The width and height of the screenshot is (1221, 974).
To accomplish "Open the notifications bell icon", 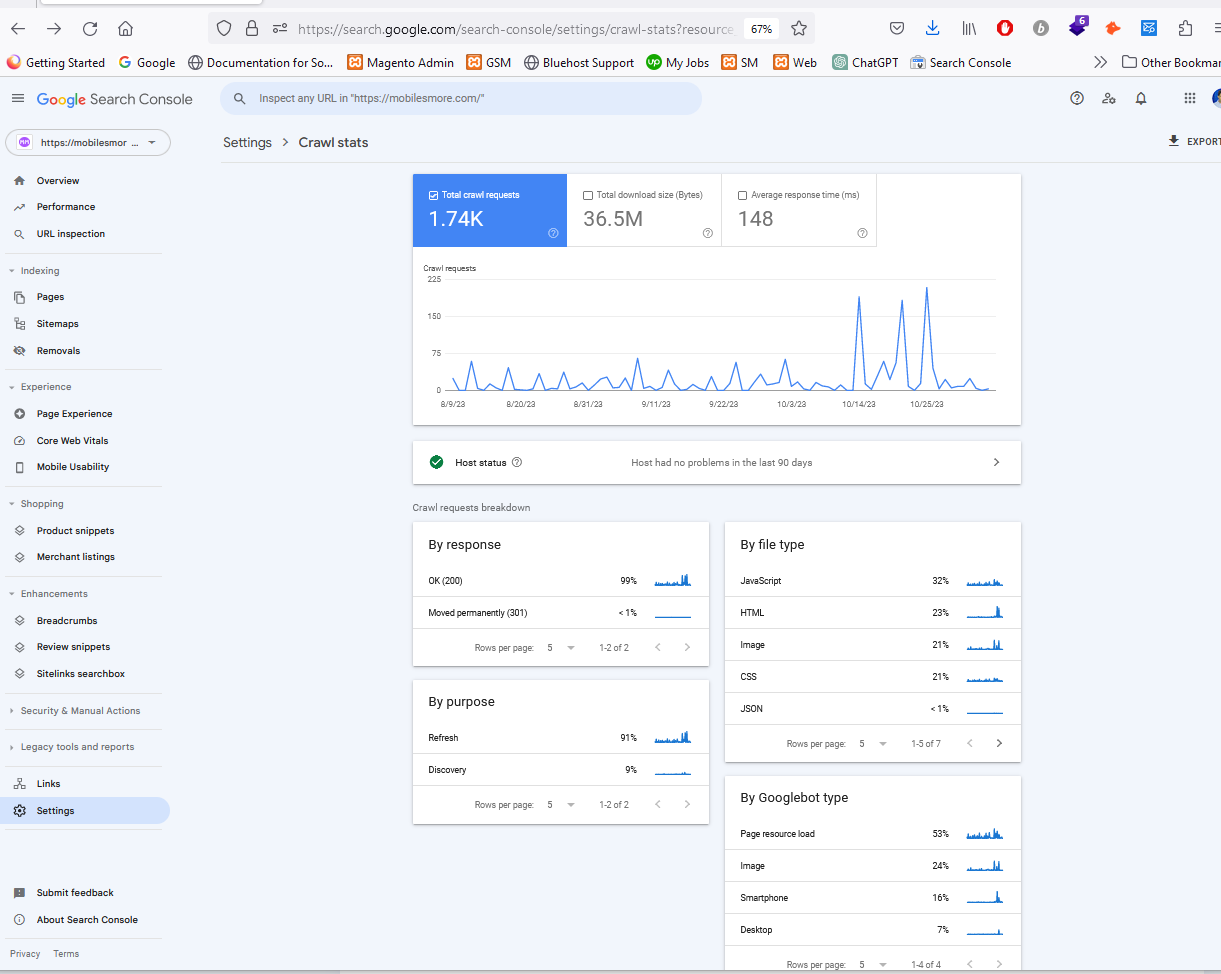I will (1141, 98).
